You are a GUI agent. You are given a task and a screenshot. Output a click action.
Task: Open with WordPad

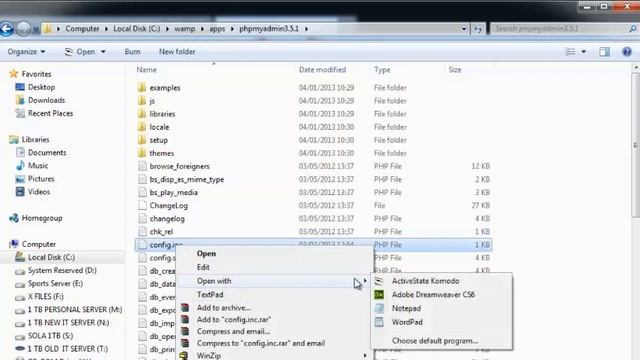coord(407,322)
